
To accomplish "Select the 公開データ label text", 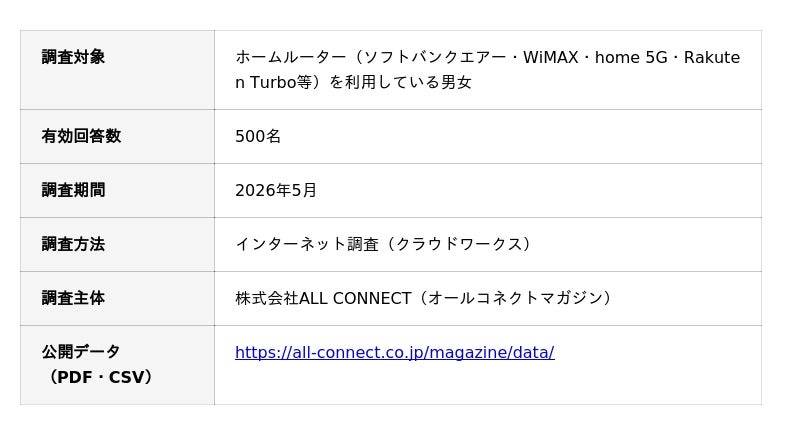I will tap(81, 351).
